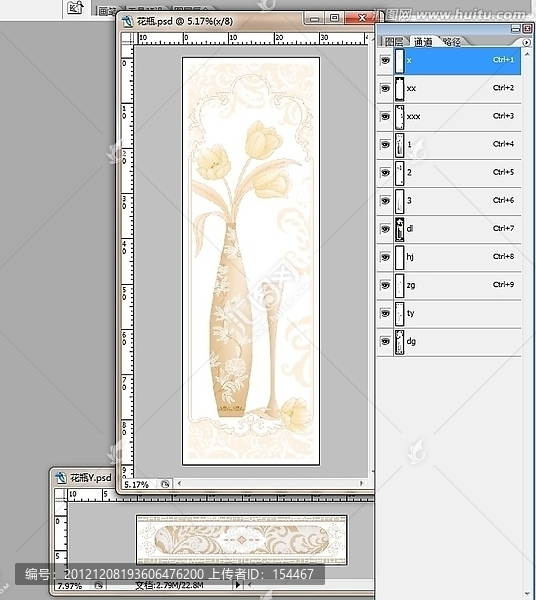
Task: Maximize the 花瓶.psd document window
Action: click(x=334, y=18)
